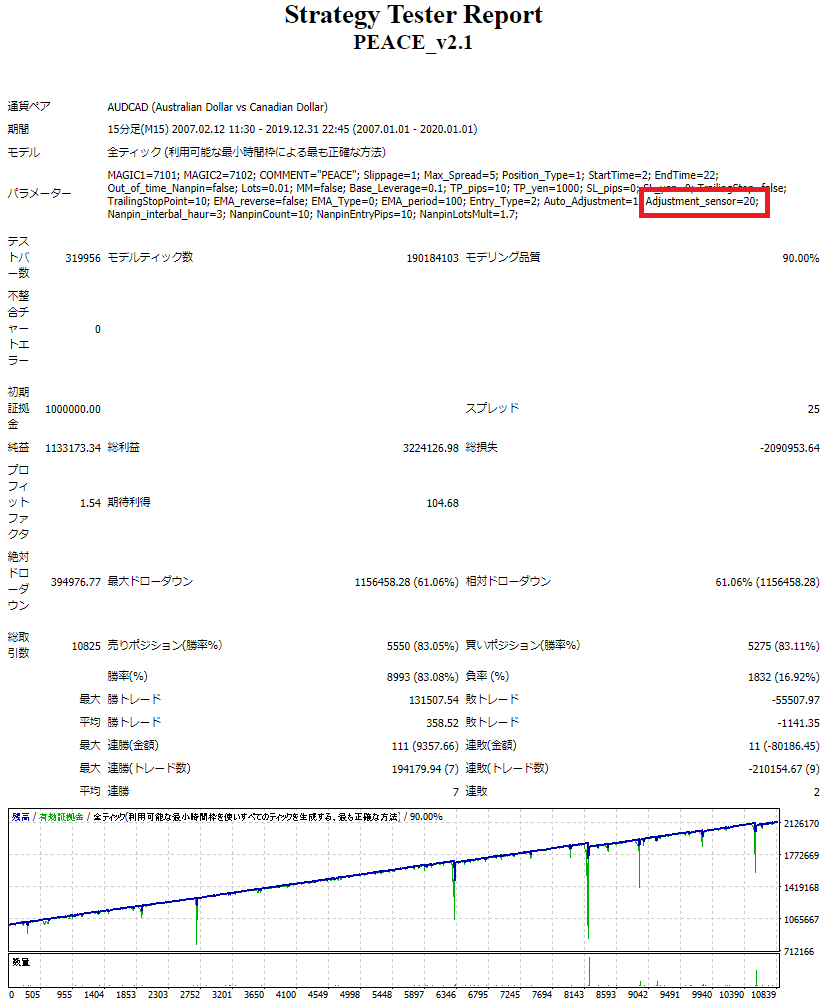The height and width of the screenshot is (1003, 831).
Task: Select the ticks modelled value '190184103'
Action: (432, 258)
